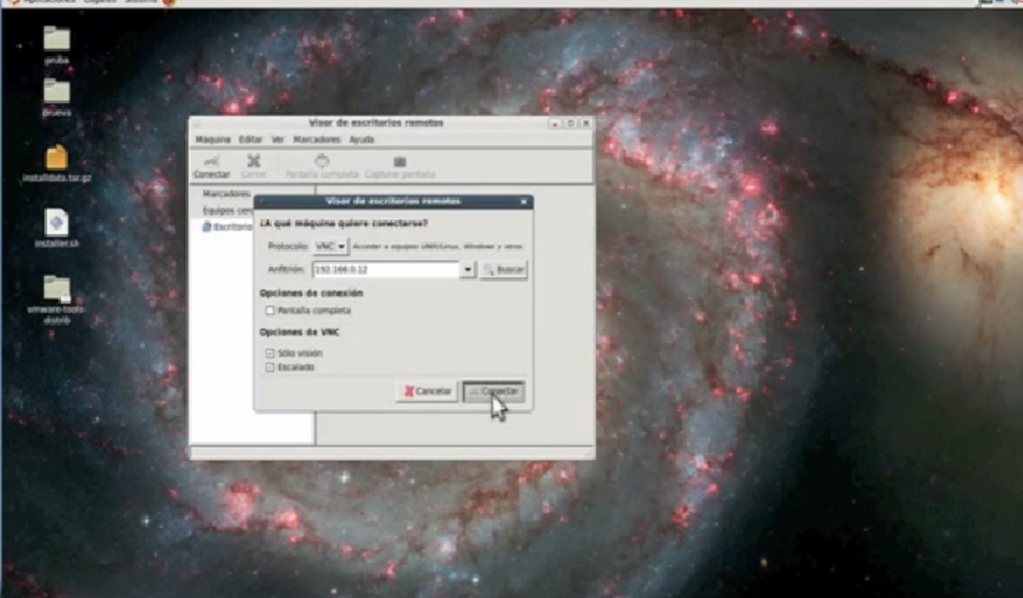
Task: Open the Marcadores menu
Action: (x=317, y=140)
